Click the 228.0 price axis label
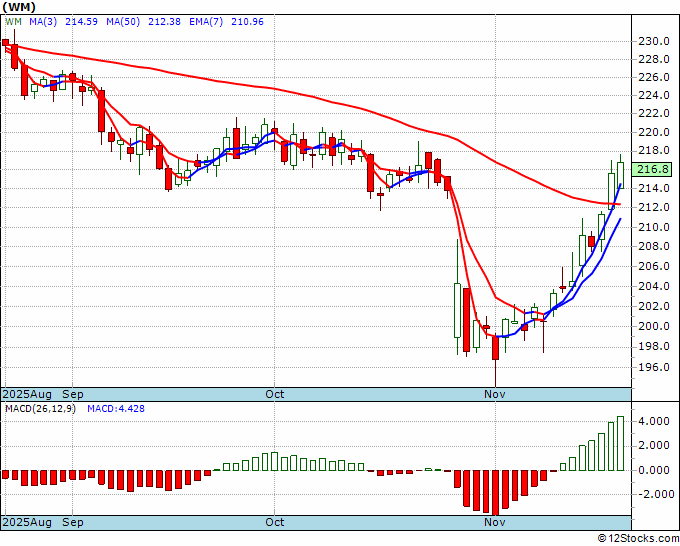680x546 pixels. 654,59
